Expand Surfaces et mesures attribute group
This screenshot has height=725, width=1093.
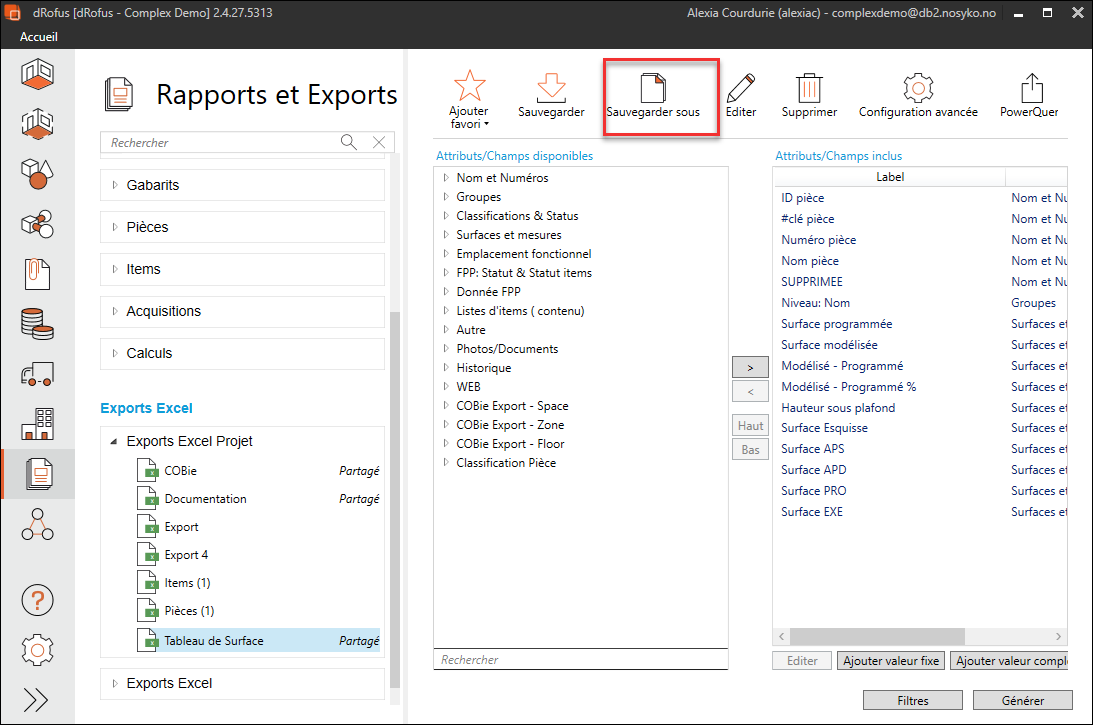click(446, 235)
